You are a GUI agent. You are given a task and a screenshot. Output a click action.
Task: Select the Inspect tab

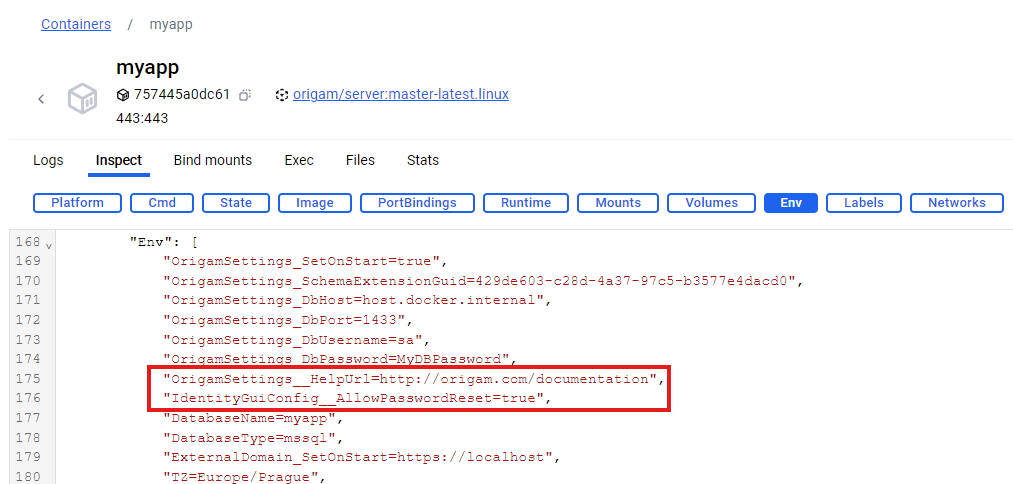119,160
